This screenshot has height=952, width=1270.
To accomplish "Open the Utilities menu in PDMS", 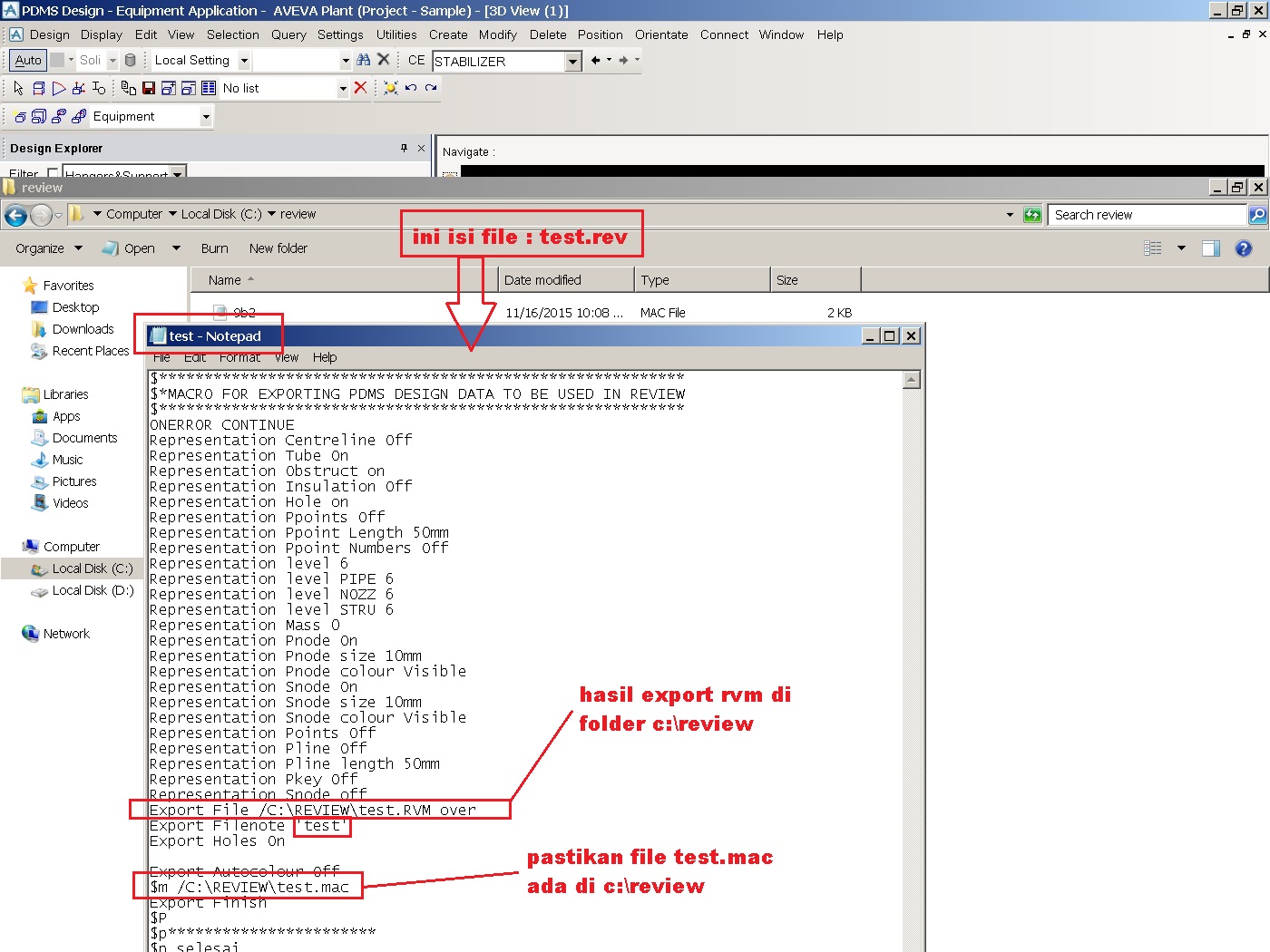I will 396,34.
